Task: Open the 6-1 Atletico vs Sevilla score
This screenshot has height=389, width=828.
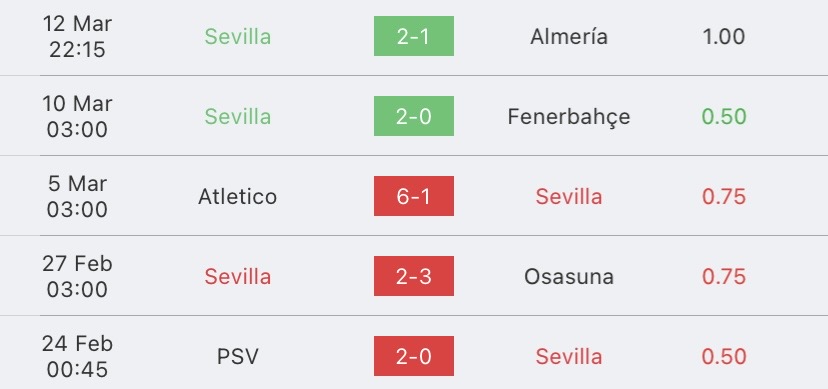Action: pyautogui.click(x=413, y=196)
